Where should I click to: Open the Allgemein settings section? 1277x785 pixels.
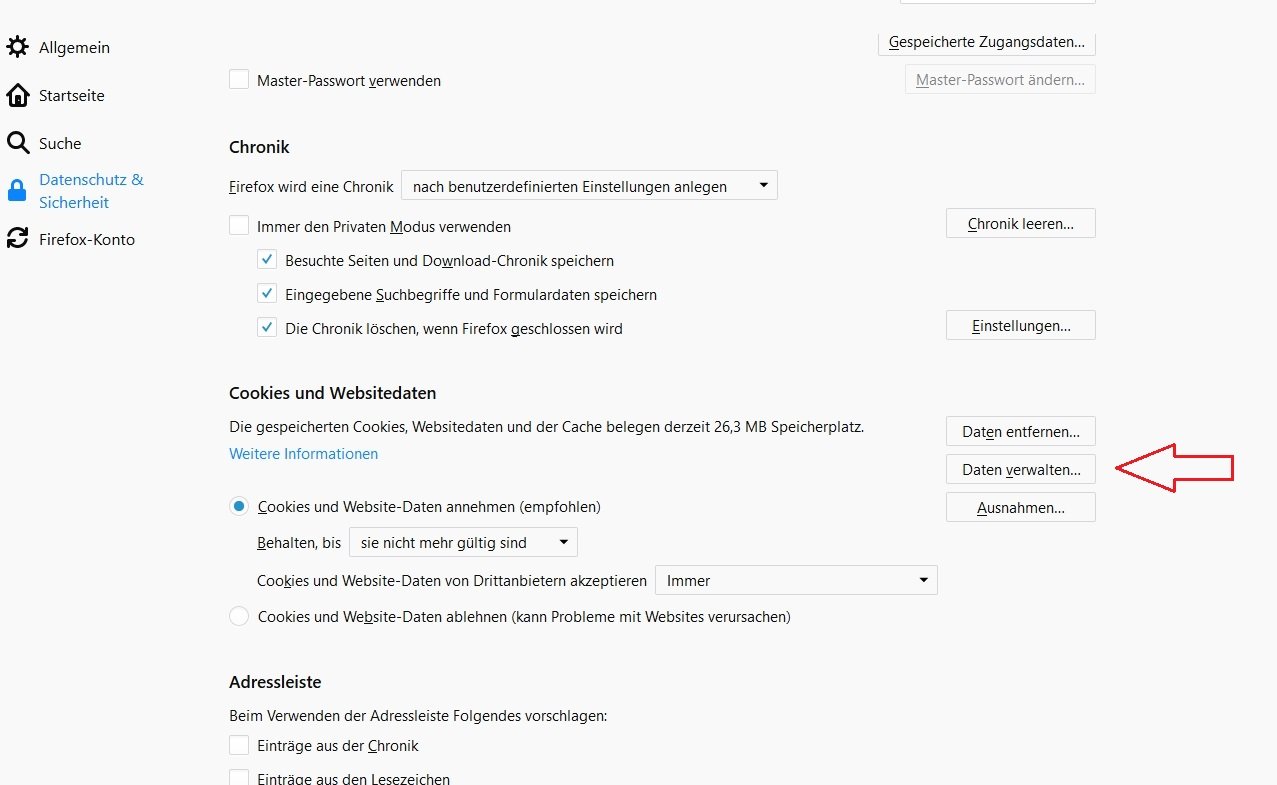point(74,48)
